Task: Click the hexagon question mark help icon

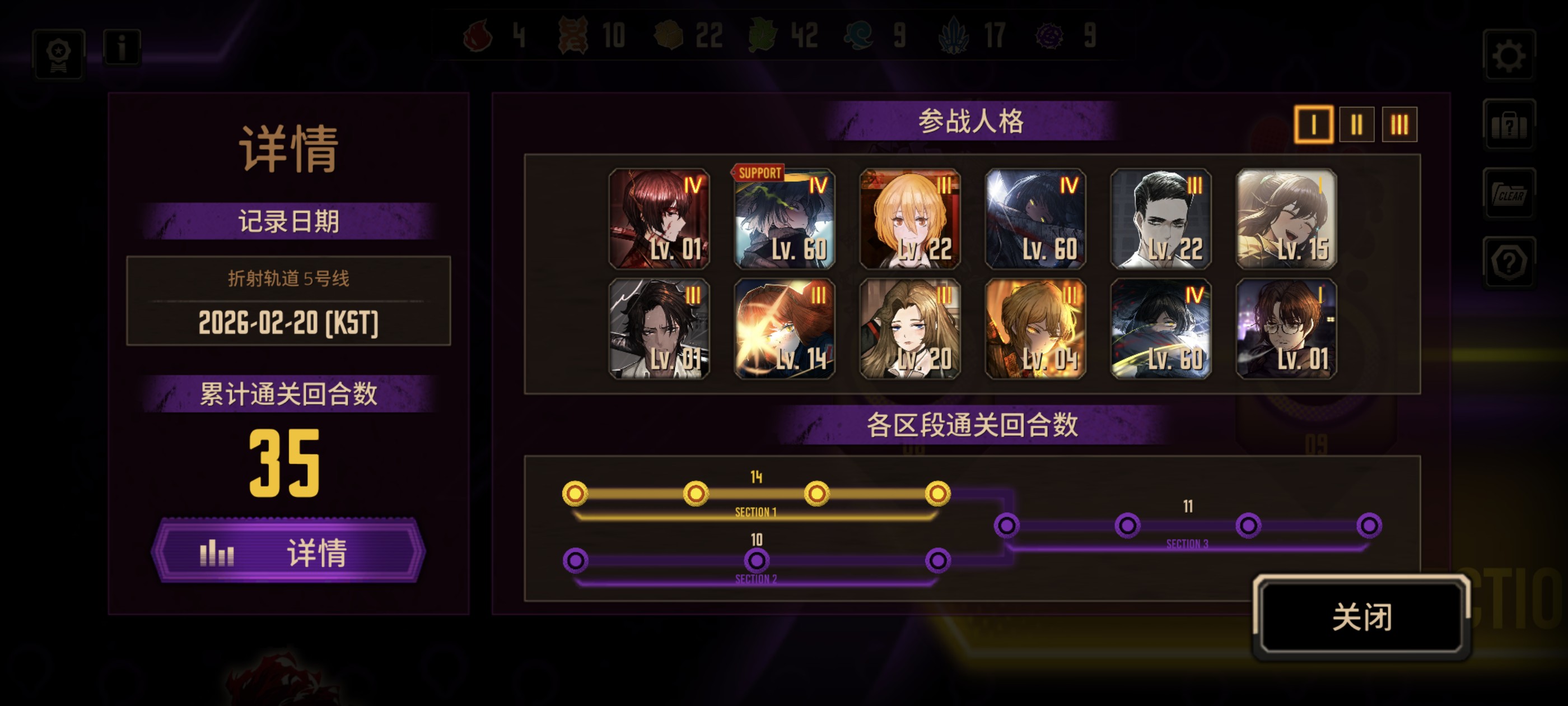Action: tap(1509, 263)
